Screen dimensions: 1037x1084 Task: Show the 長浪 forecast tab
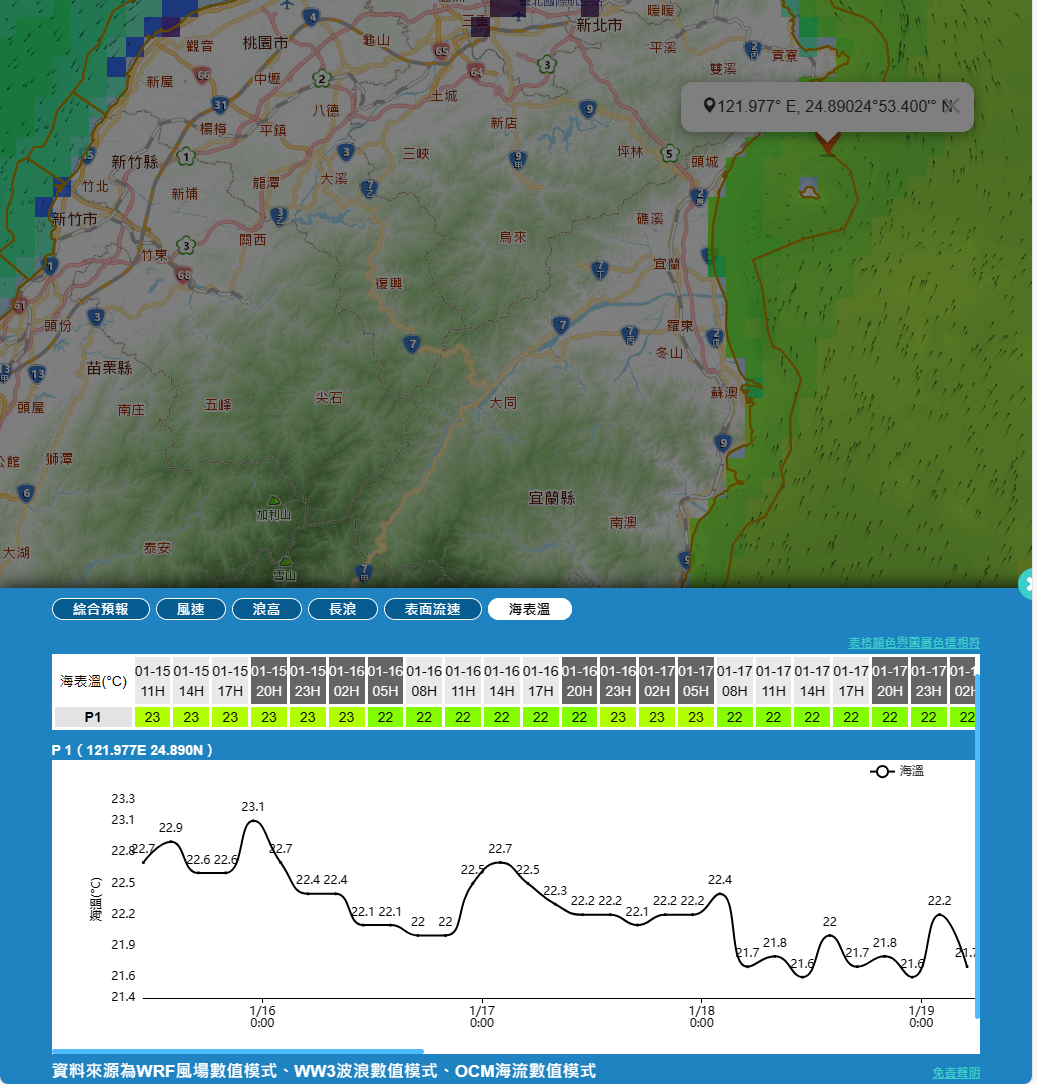(342, 609)
